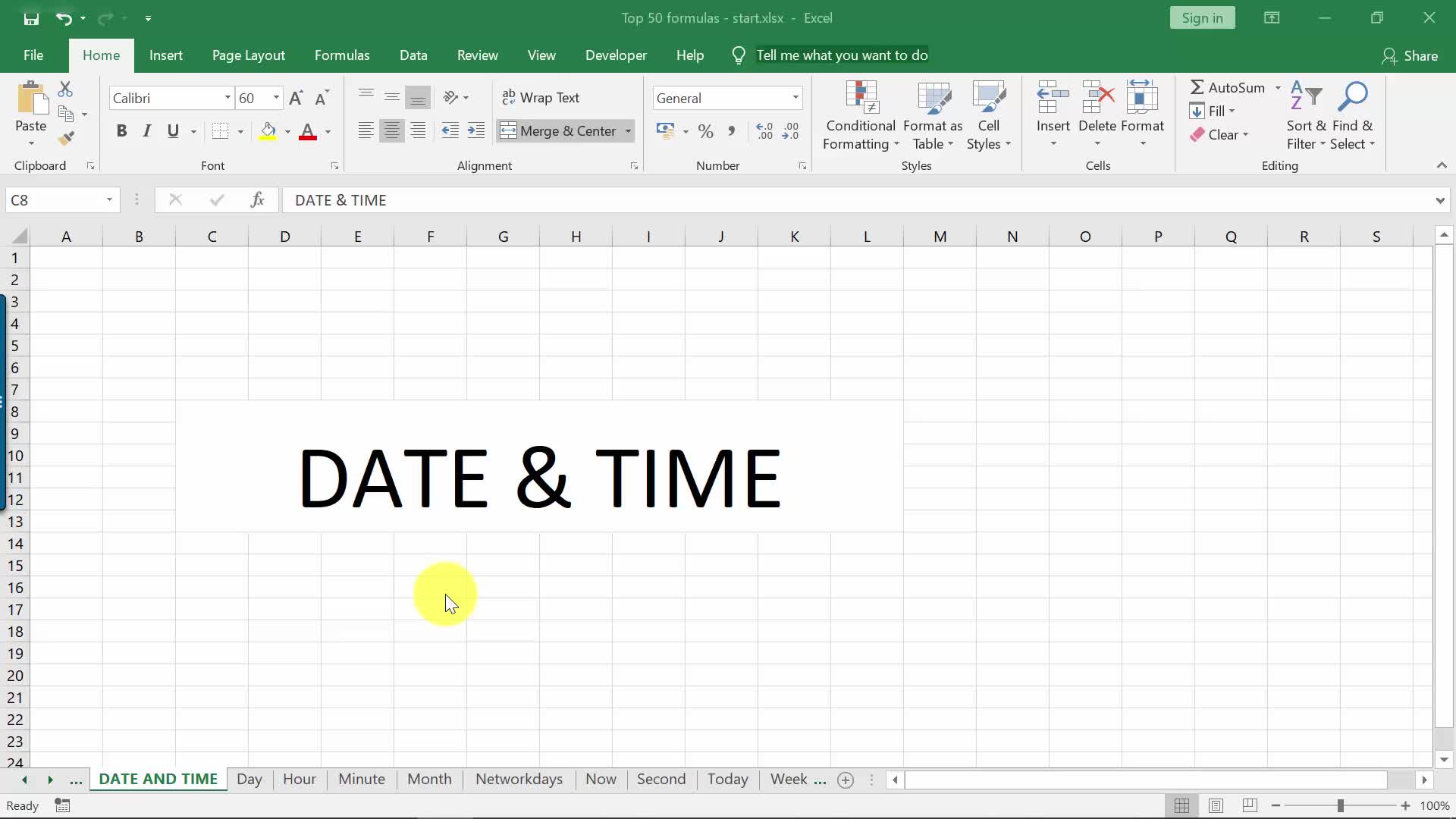Expand the General number format dropdown
Image resolution: width=1456 pixels, height=819 pixels.
(x=795, y=98)
